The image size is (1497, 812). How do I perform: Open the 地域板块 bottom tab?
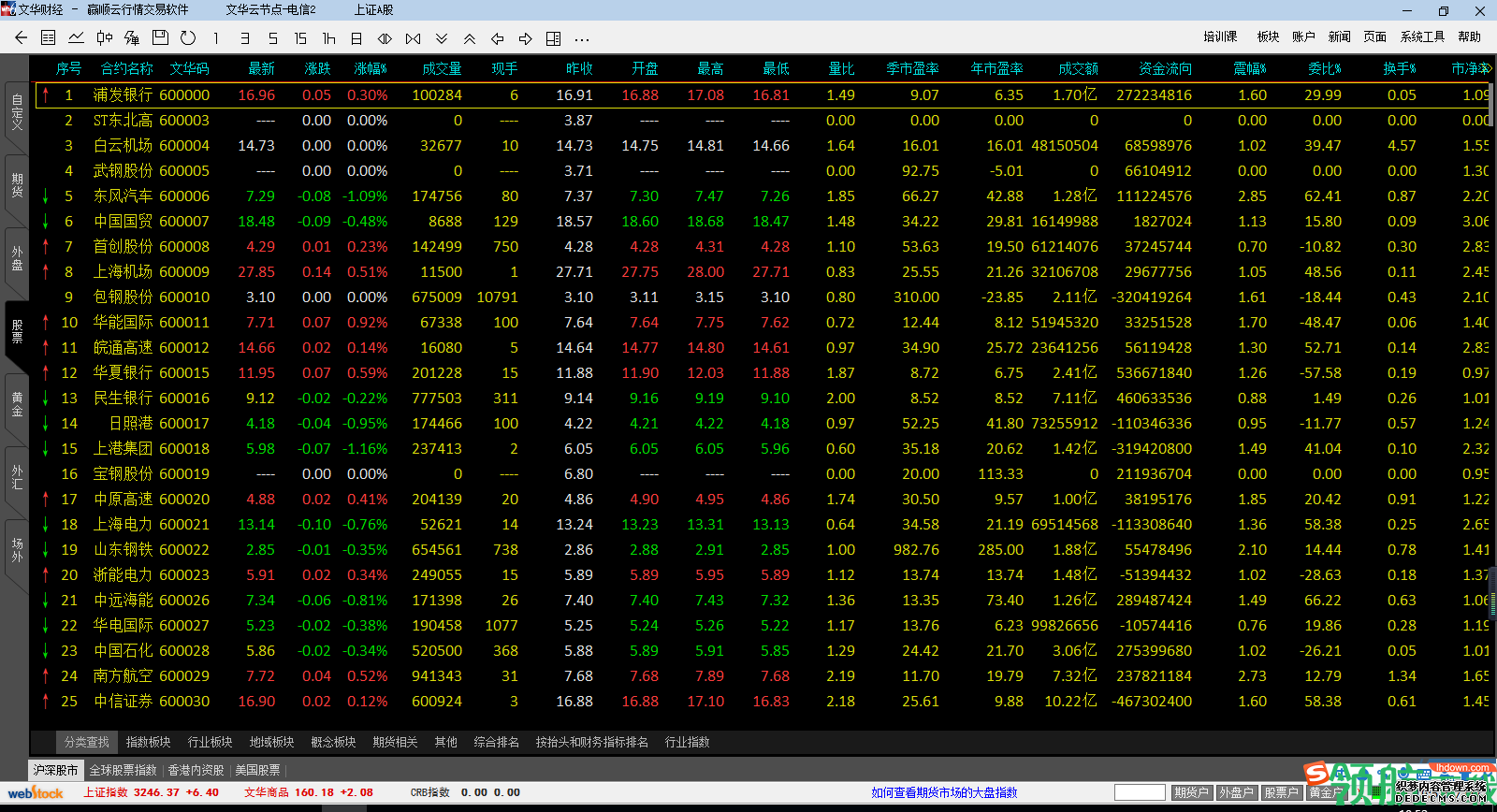click(x=272, y=742)
